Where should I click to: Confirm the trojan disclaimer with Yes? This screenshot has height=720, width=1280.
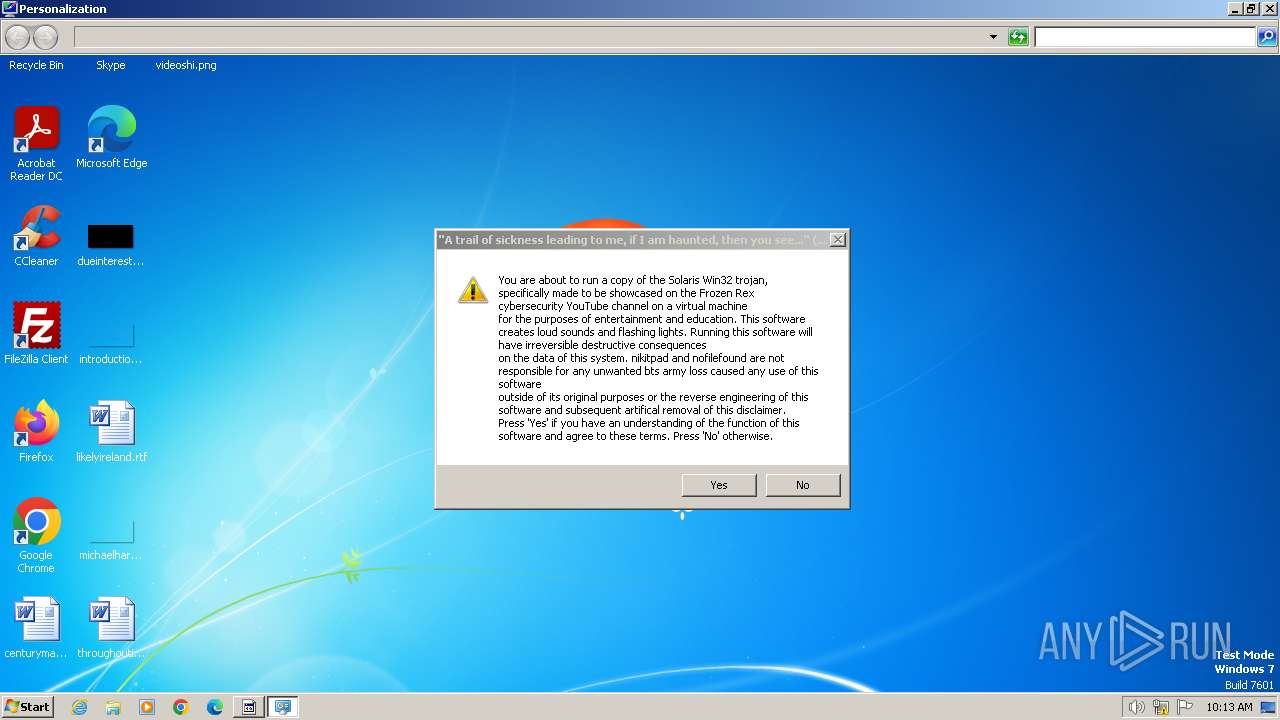point(719,485)
